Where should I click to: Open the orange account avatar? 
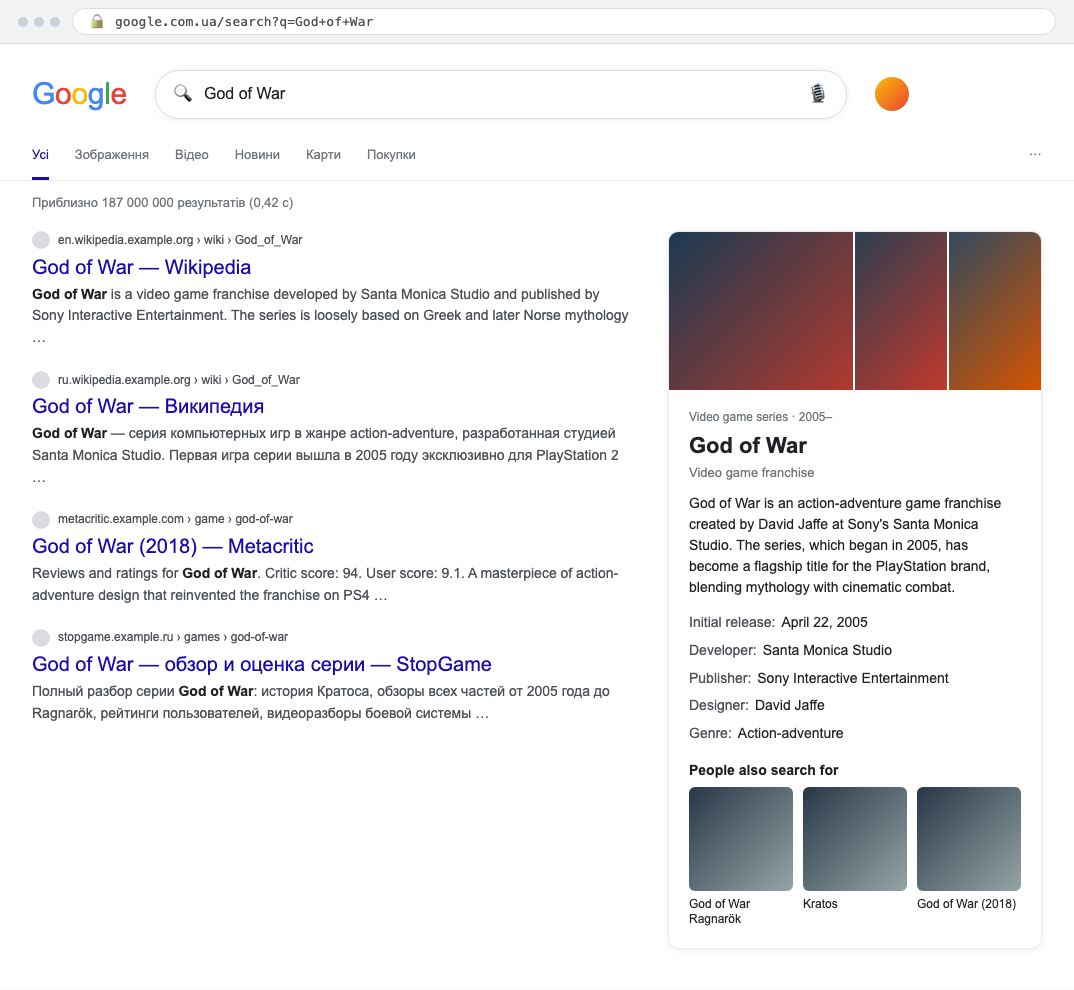coord(892,94)
